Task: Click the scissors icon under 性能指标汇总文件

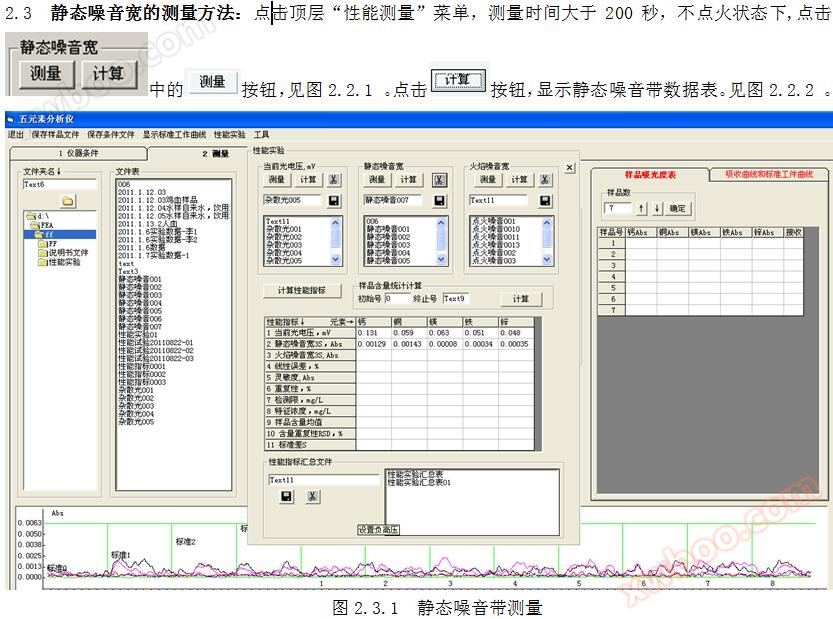Action: pyautogui.click(x=312, y=496)
